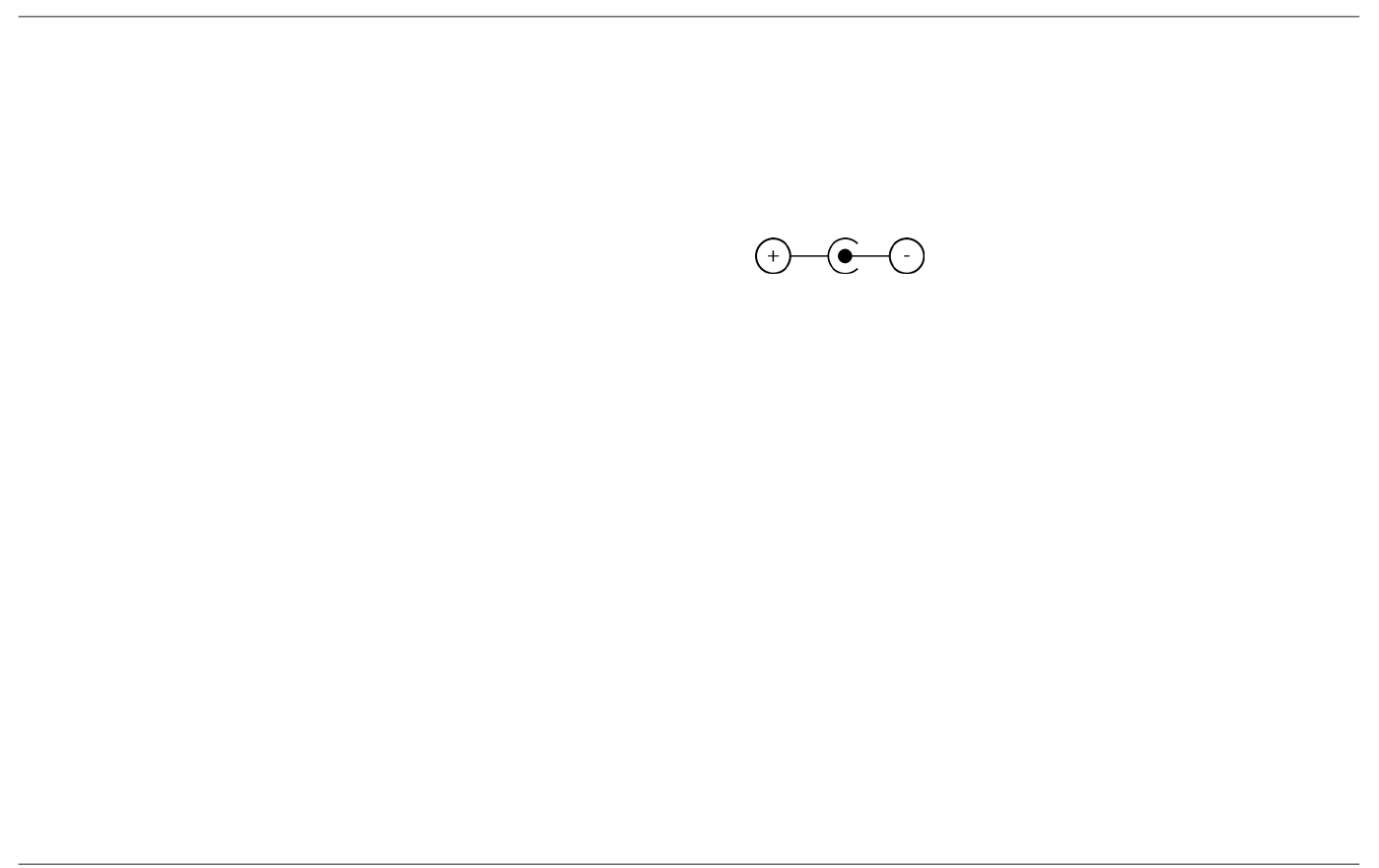Click the upper tip of the C-shaped arc
The height and width of the screenshot is (868, 1379).
click(857, 241)
